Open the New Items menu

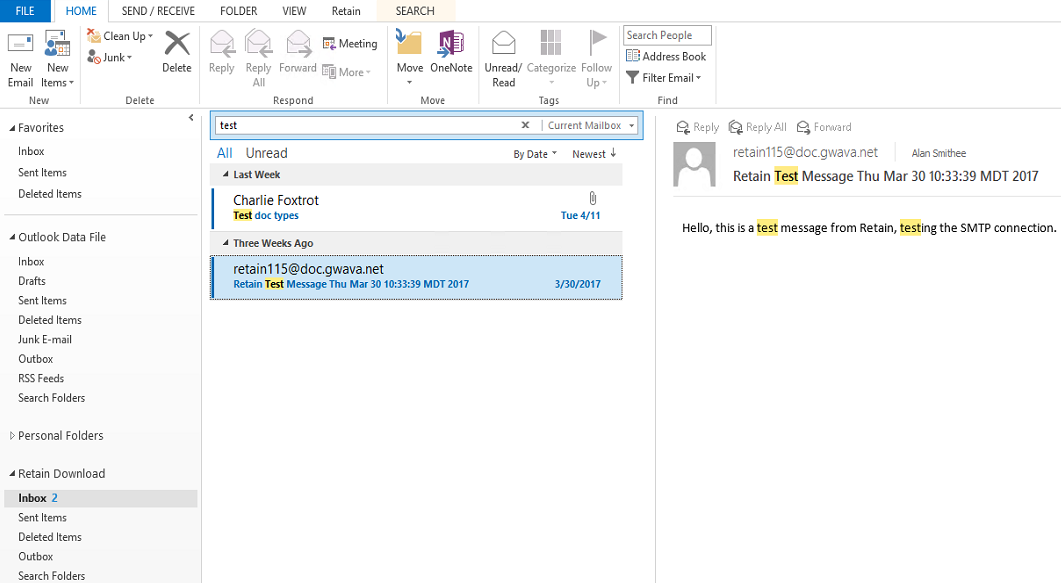pos(58,60)
